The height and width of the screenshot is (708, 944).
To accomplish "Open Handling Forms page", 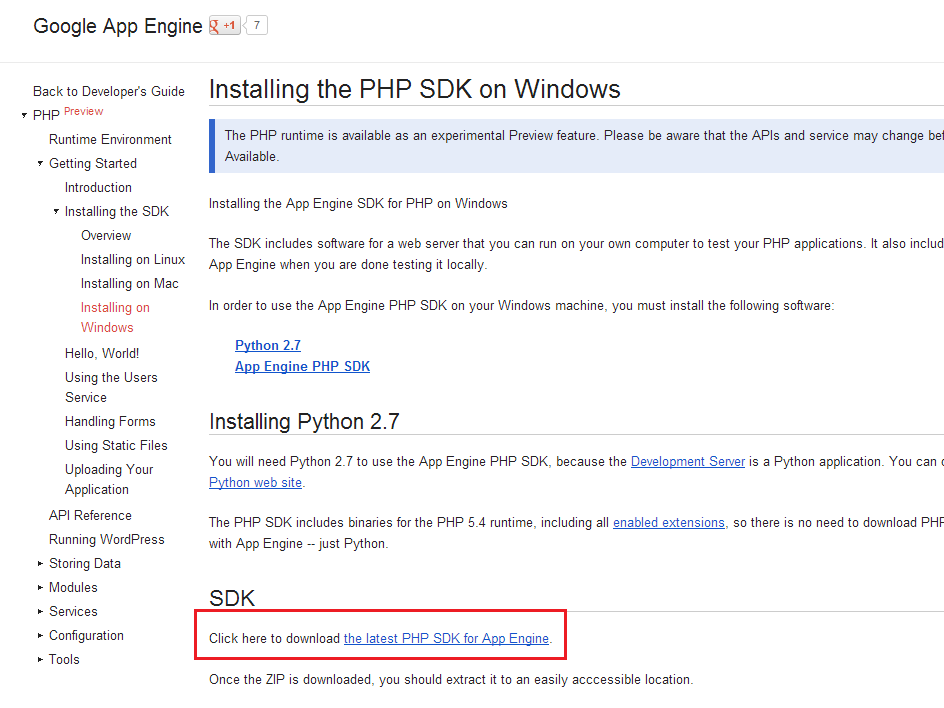I will (x=110, y=422).
